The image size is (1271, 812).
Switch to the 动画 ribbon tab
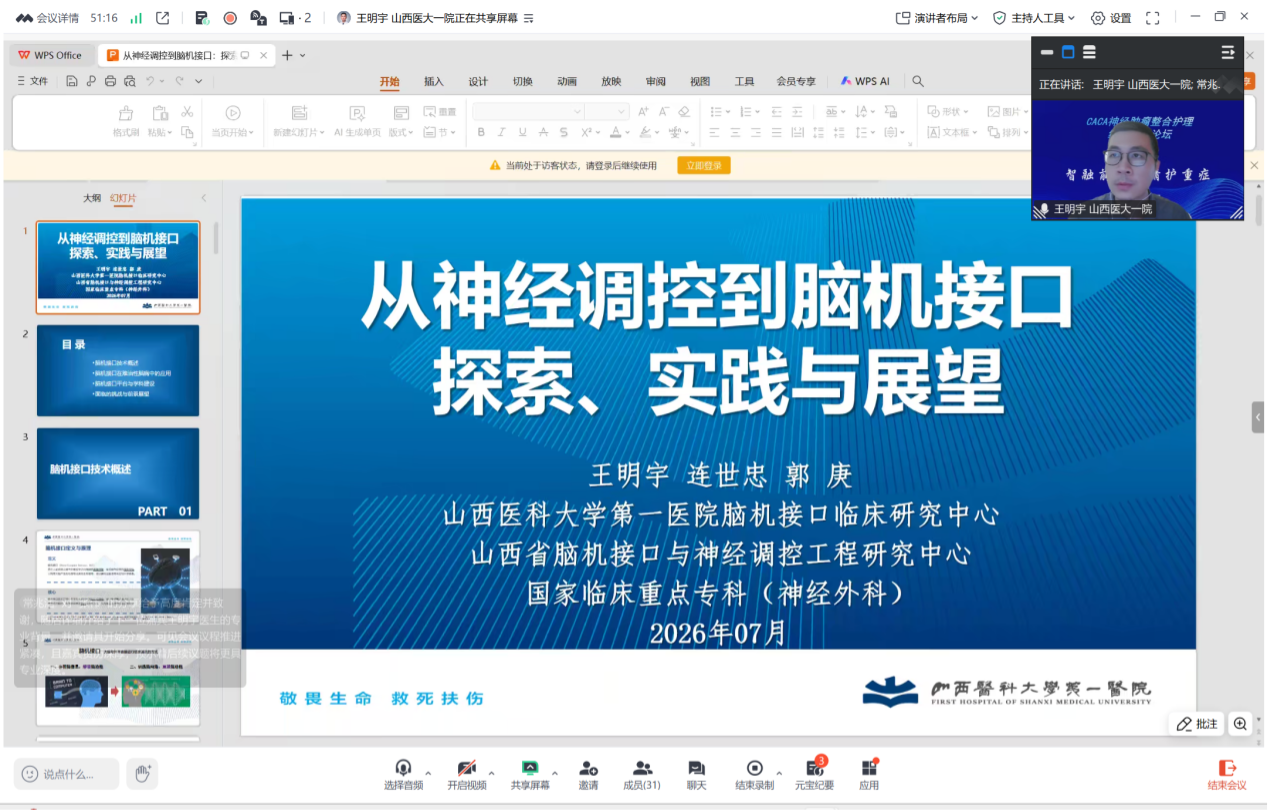pyautogui.click(x=567, y=81)
